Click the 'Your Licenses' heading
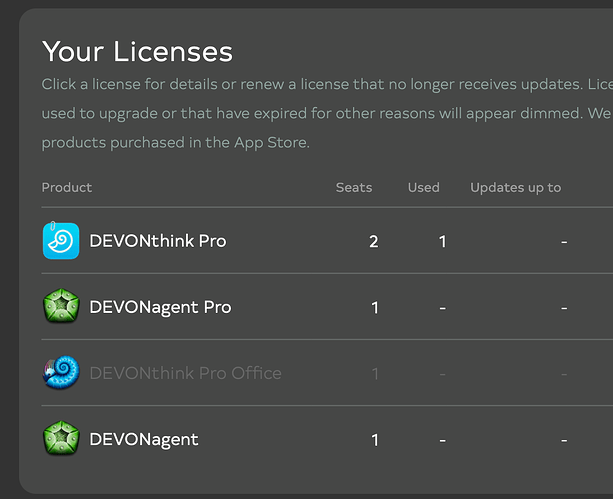 pyautogui.click(x=137, y=52)
